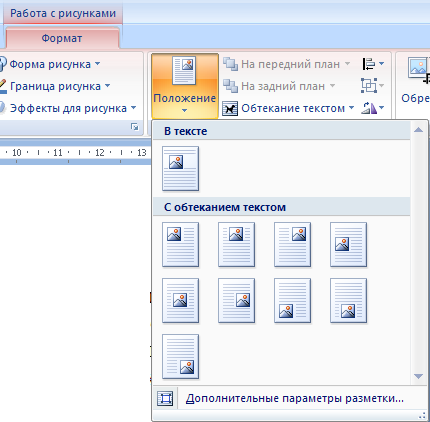Click the gallery scrollbar down arrow
The image size is (430, 422).
point(418,376)
